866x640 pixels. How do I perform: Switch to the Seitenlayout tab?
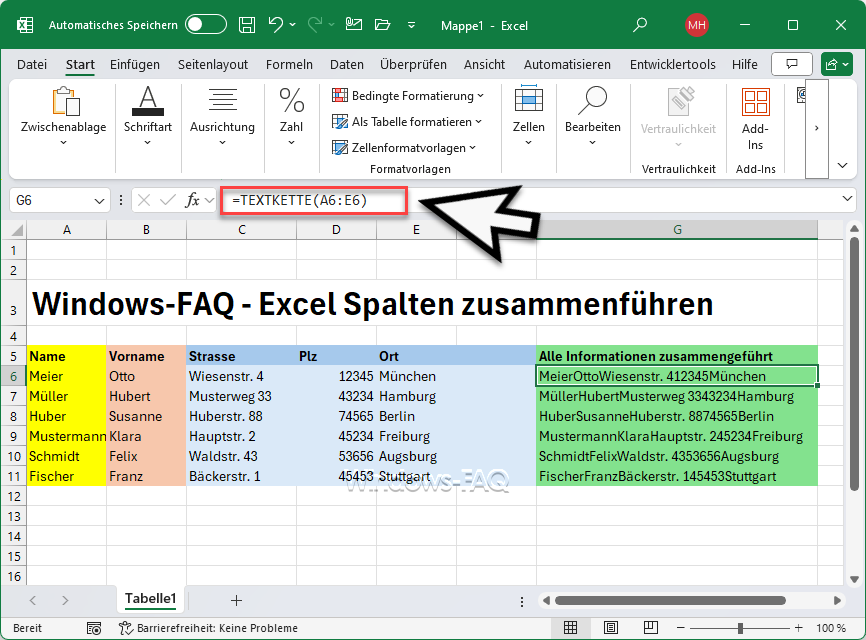213,65
